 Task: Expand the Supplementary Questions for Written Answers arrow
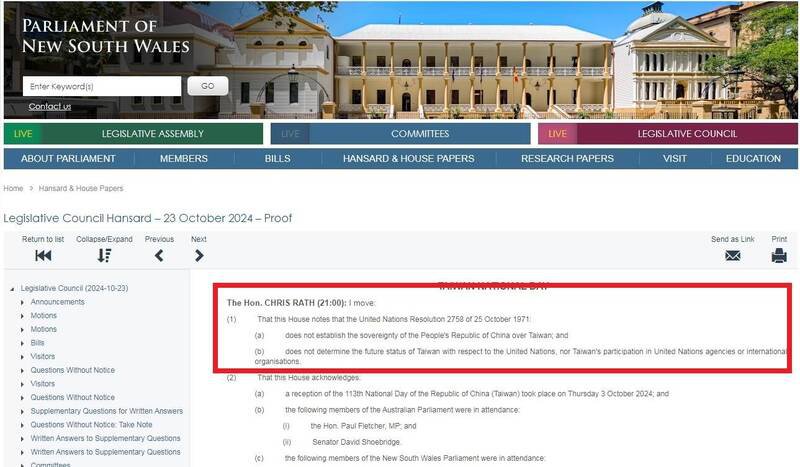tap(22, 411)
